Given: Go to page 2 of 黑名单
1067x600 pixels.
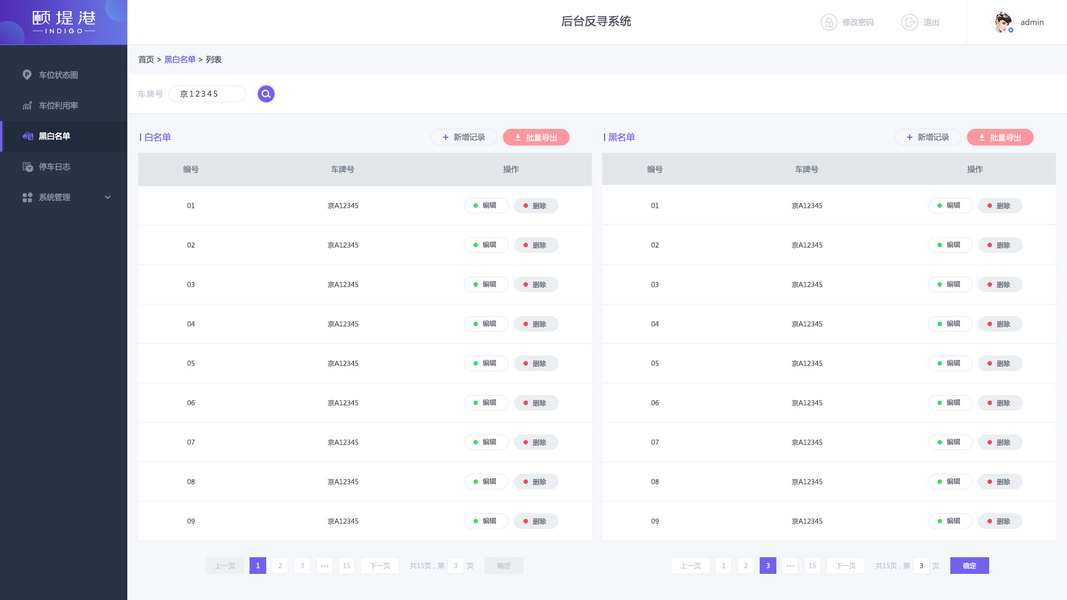Looking at the screenshot, I should (x=746, y=566).
